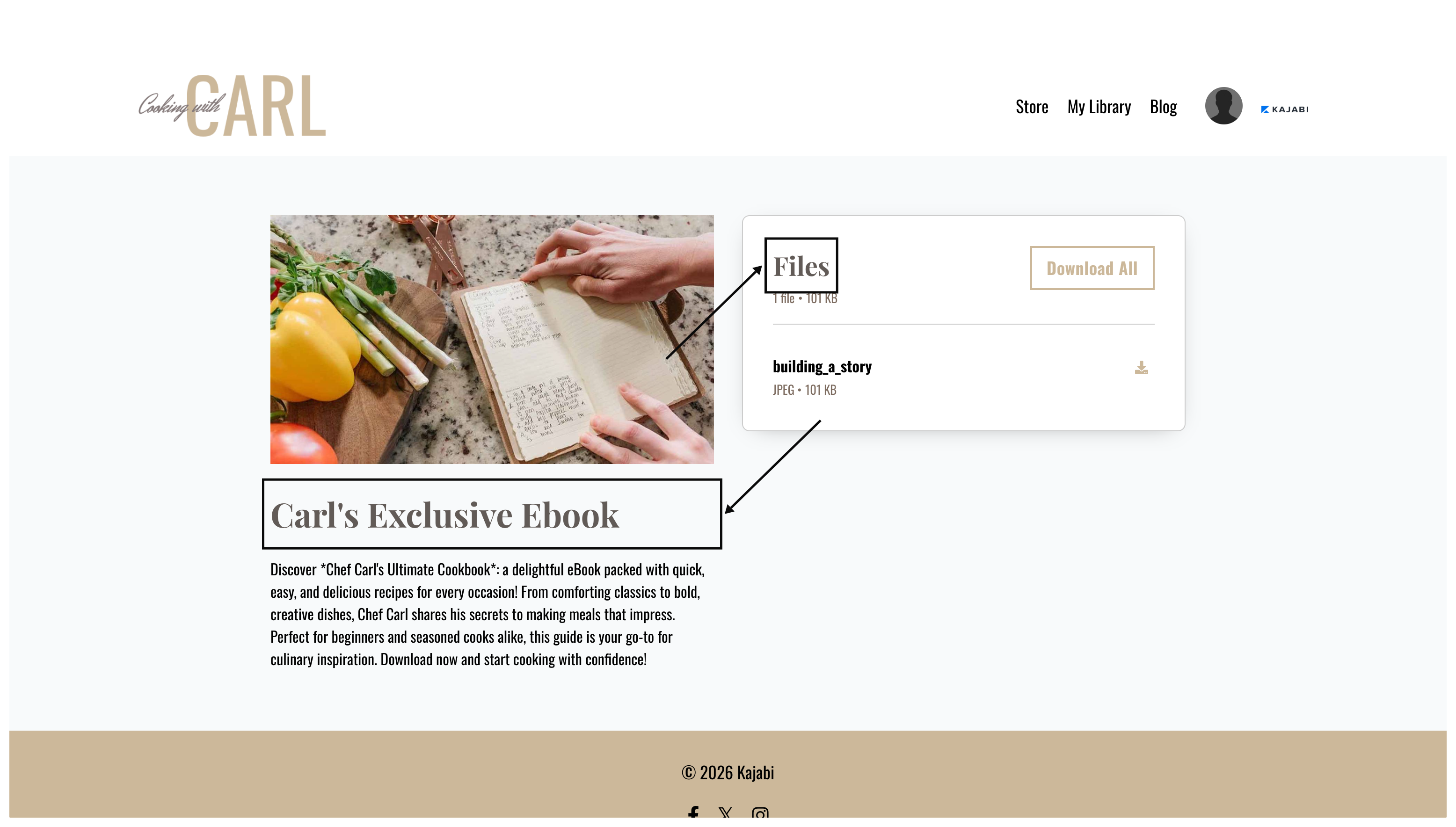Viewport: 1456px width, 827px height.
Task: Click the Download All button
Action: (1091, 268)
